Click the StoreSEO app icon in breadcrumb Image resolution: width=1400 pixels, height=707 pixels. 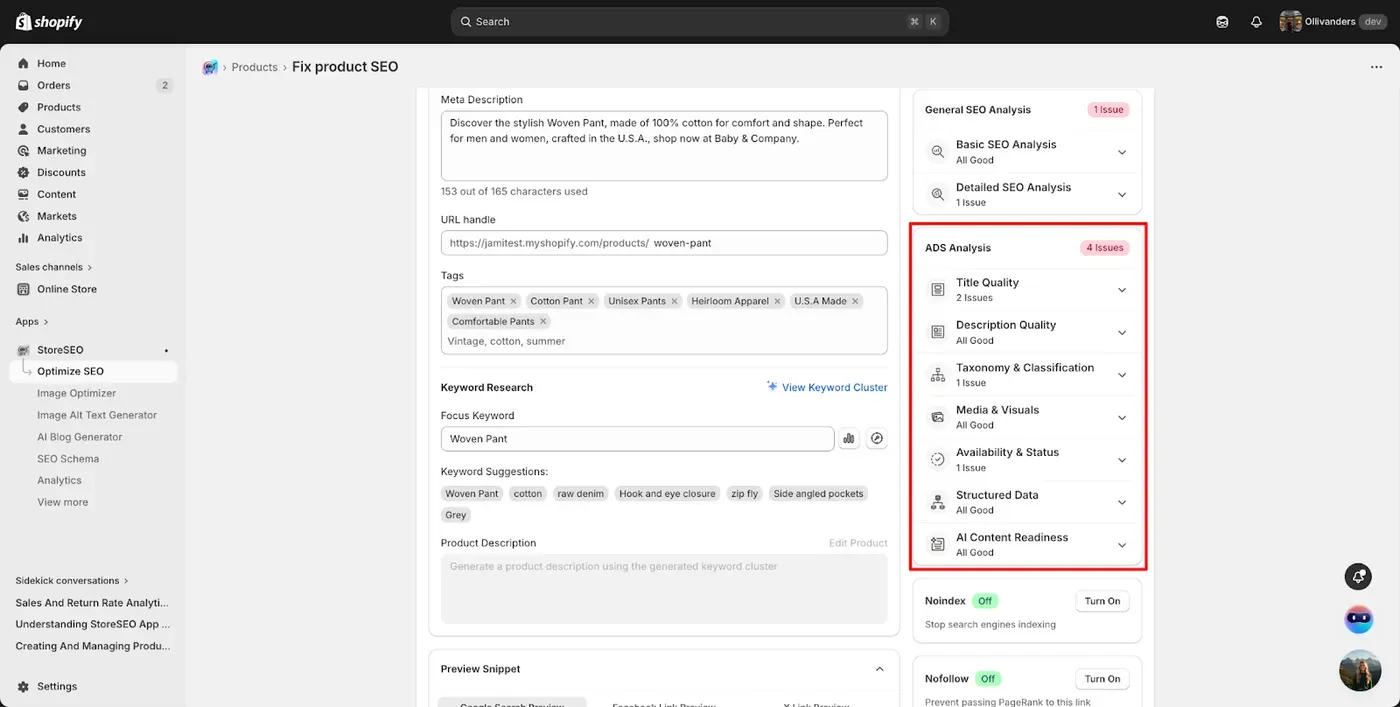pyautogui.click(x=210, y=67)
